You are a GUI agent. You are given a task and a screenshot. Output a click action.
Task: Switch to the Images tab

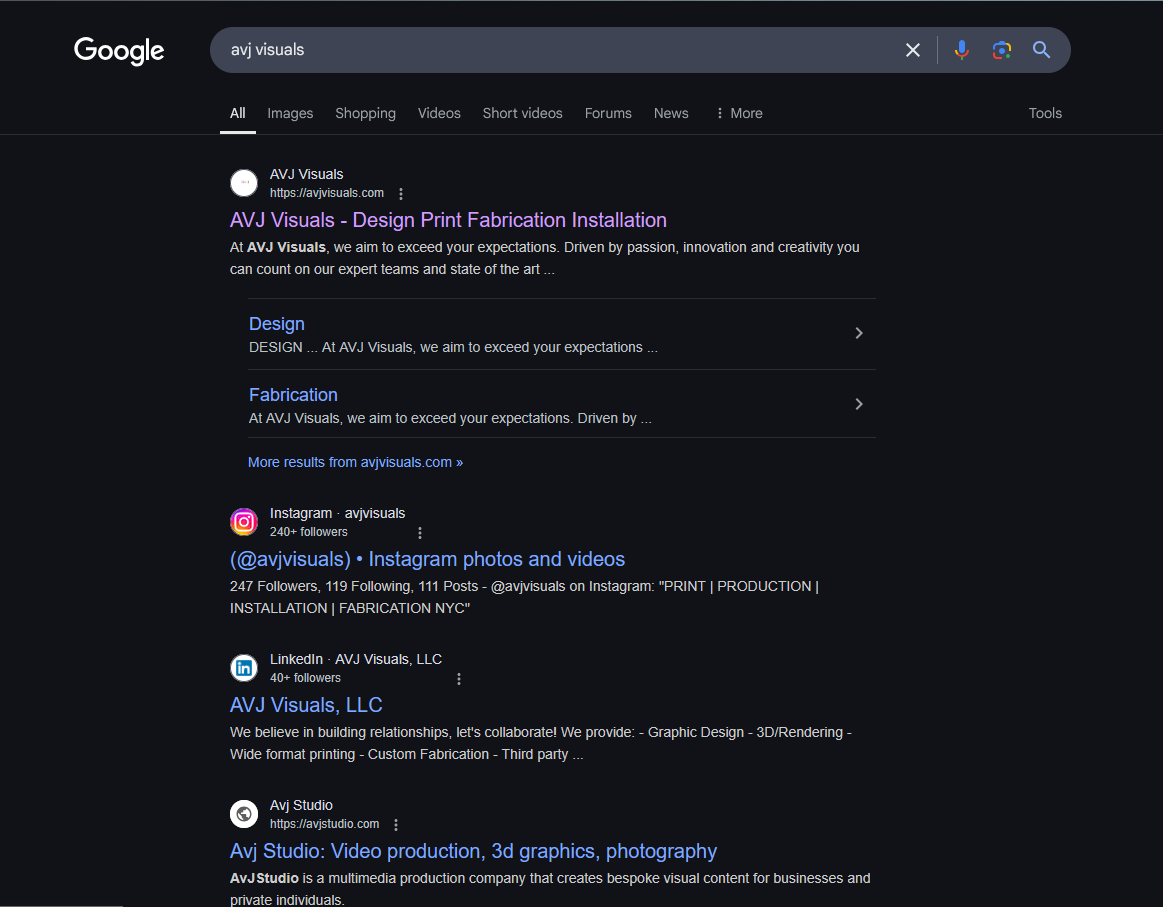(x=290, y=113)
